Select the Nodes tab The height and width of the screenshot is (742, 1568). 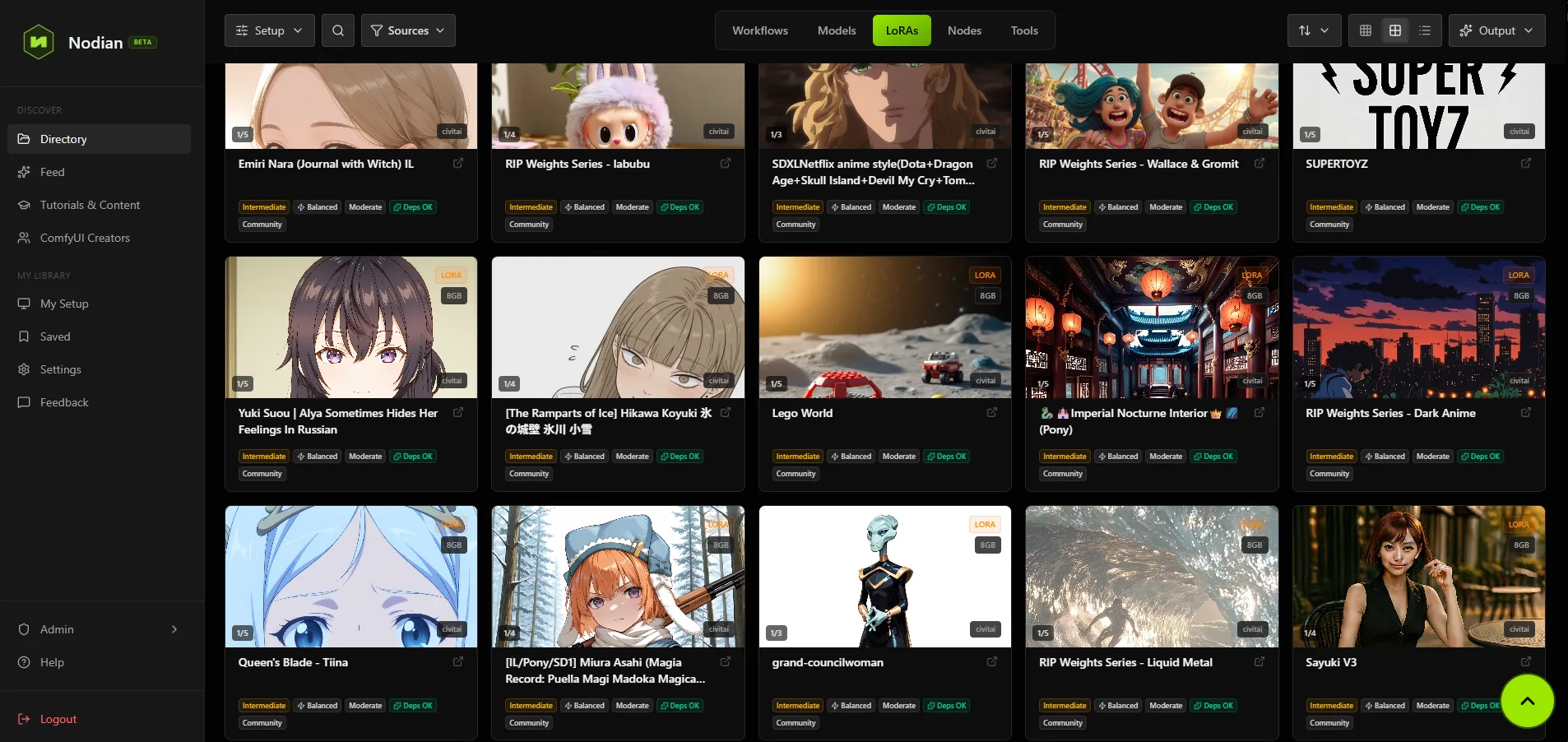964,30
